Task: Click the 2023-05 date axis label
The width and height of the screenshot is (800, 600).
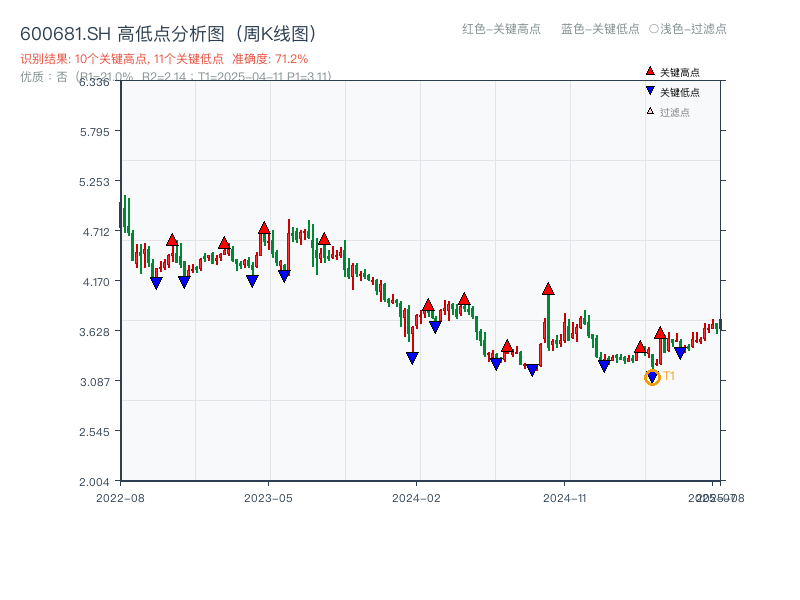Action: (268, 497)
